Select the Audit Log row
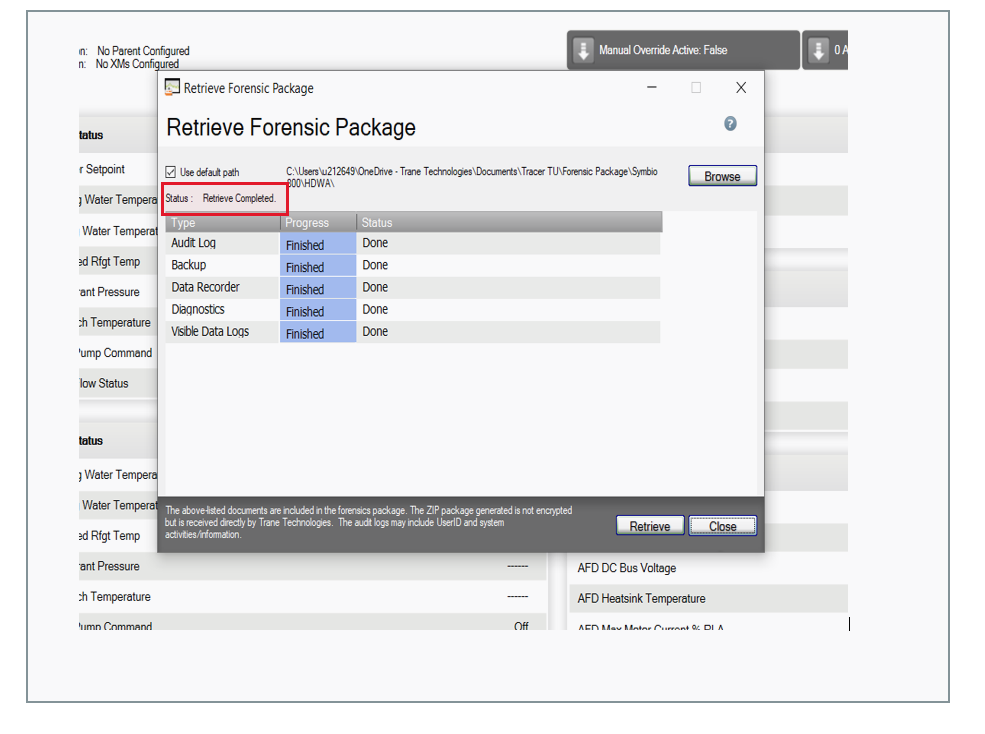 coord(413,243)
